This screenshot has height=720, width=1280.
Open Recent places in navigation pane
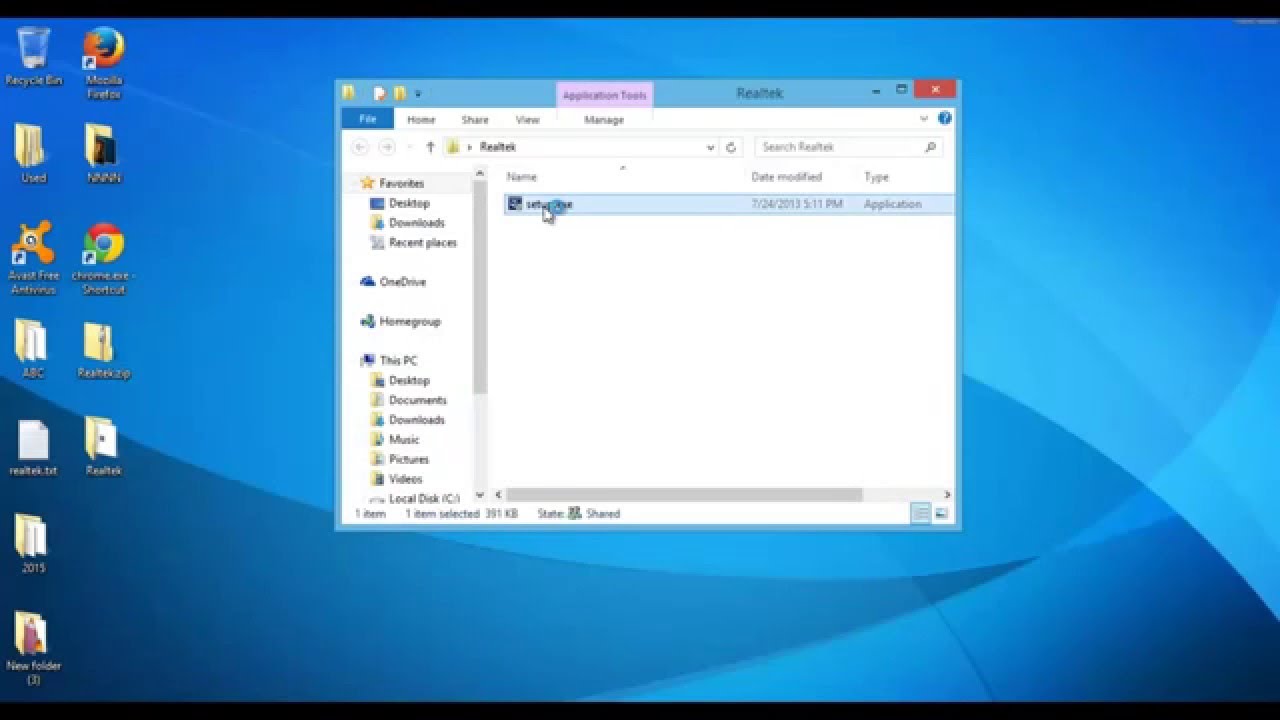tap(422, 243)
